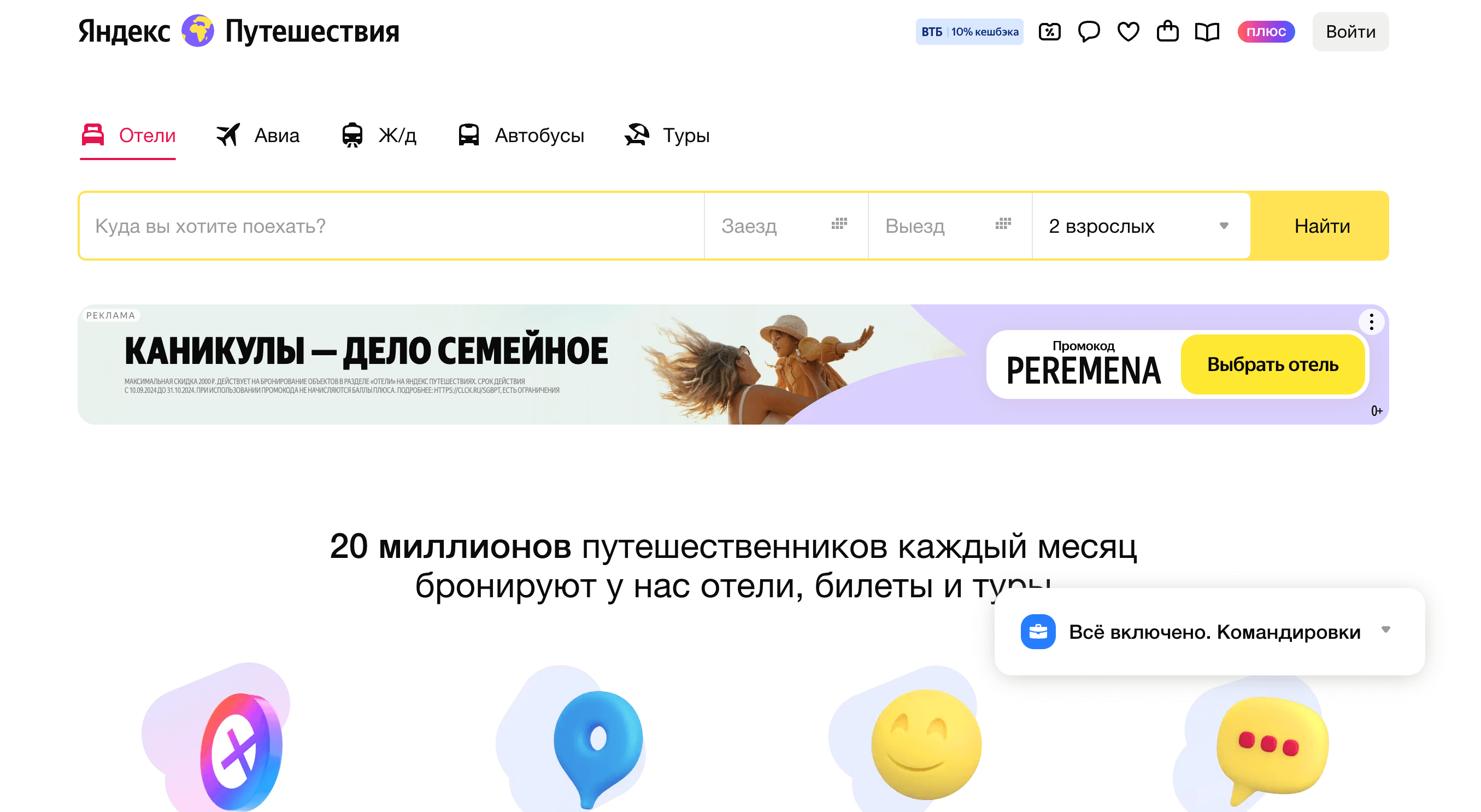Switch to the Туры tab
Image resolution: width=1481 pixels, height=812 pixels.
[667, 136]
